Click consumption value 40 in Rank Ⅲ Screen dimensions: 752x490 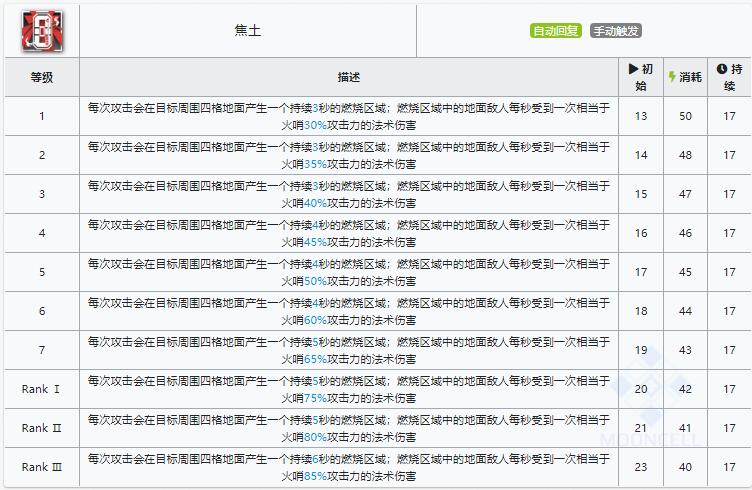(685, 467)
